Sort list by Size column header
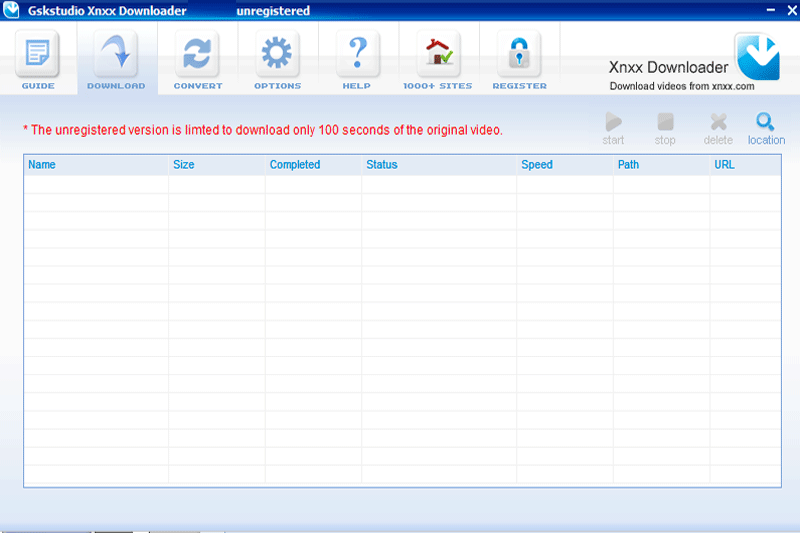 216,165
